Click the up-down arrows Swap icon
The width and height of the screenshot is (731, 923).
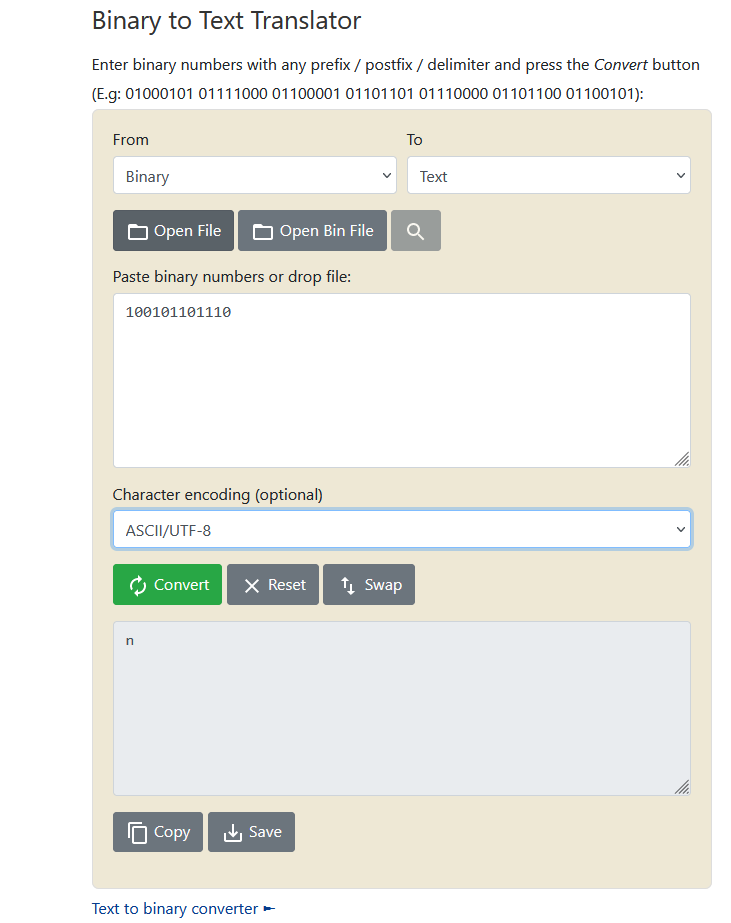tap(348, 585)
